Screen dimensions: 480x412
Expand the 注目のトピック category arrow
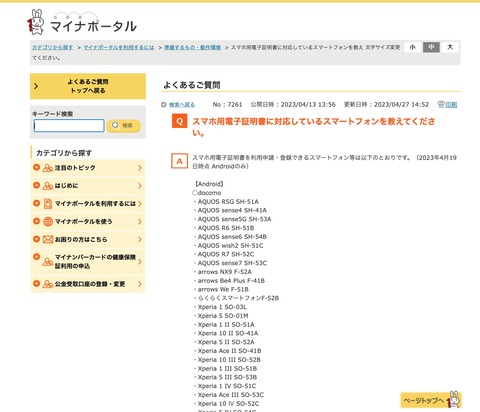pyautogui.click(x=140, y=168)
